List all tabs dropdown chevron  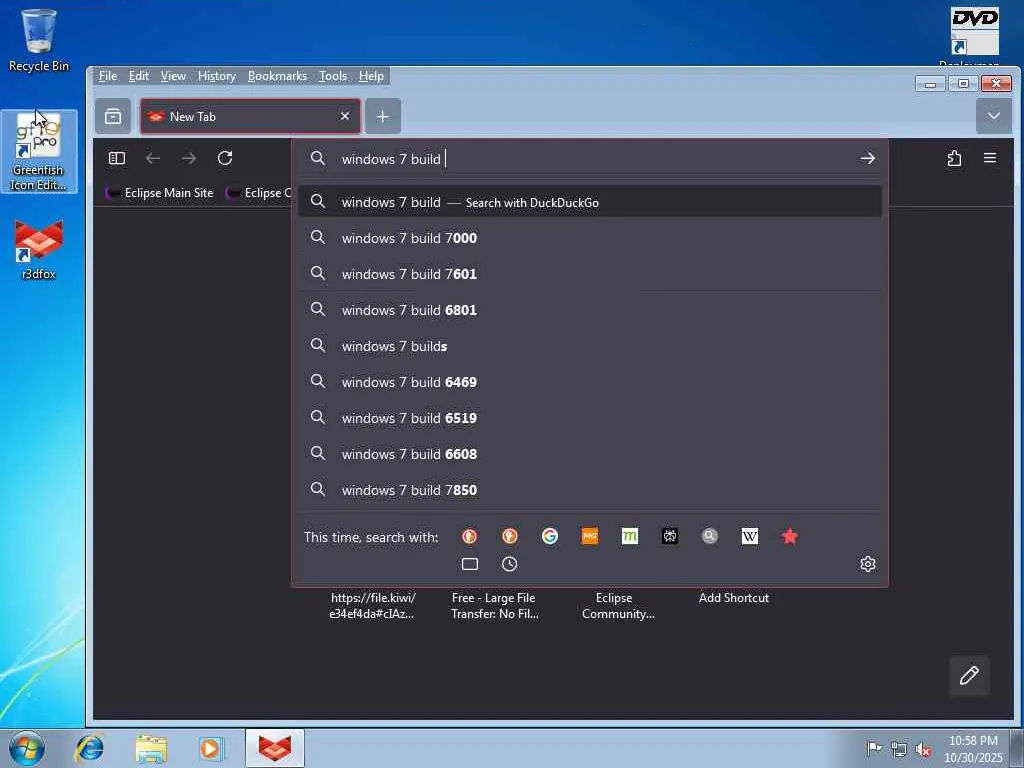coord(993,116)
